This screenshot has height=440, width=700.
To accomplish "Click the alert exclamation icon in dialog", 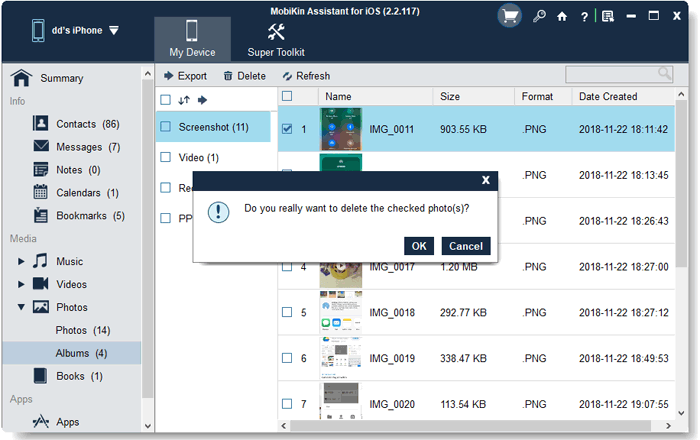I will (x=218, y=212).
